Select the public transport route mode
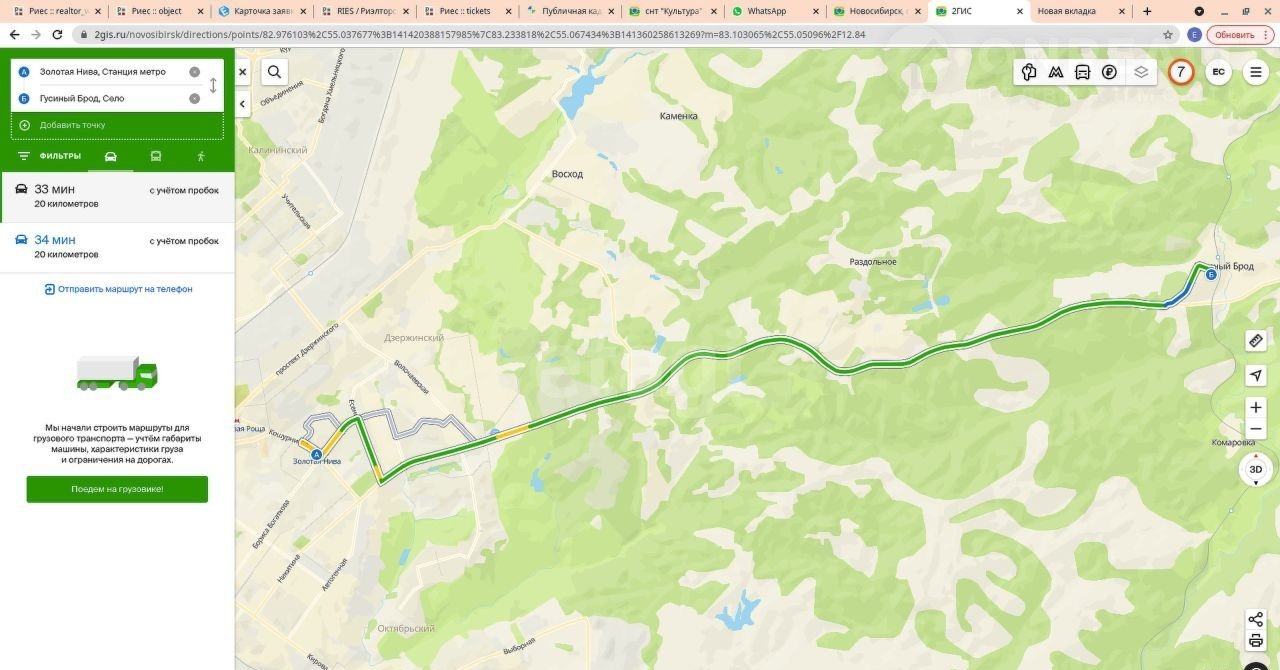 [x=156, y=156]
